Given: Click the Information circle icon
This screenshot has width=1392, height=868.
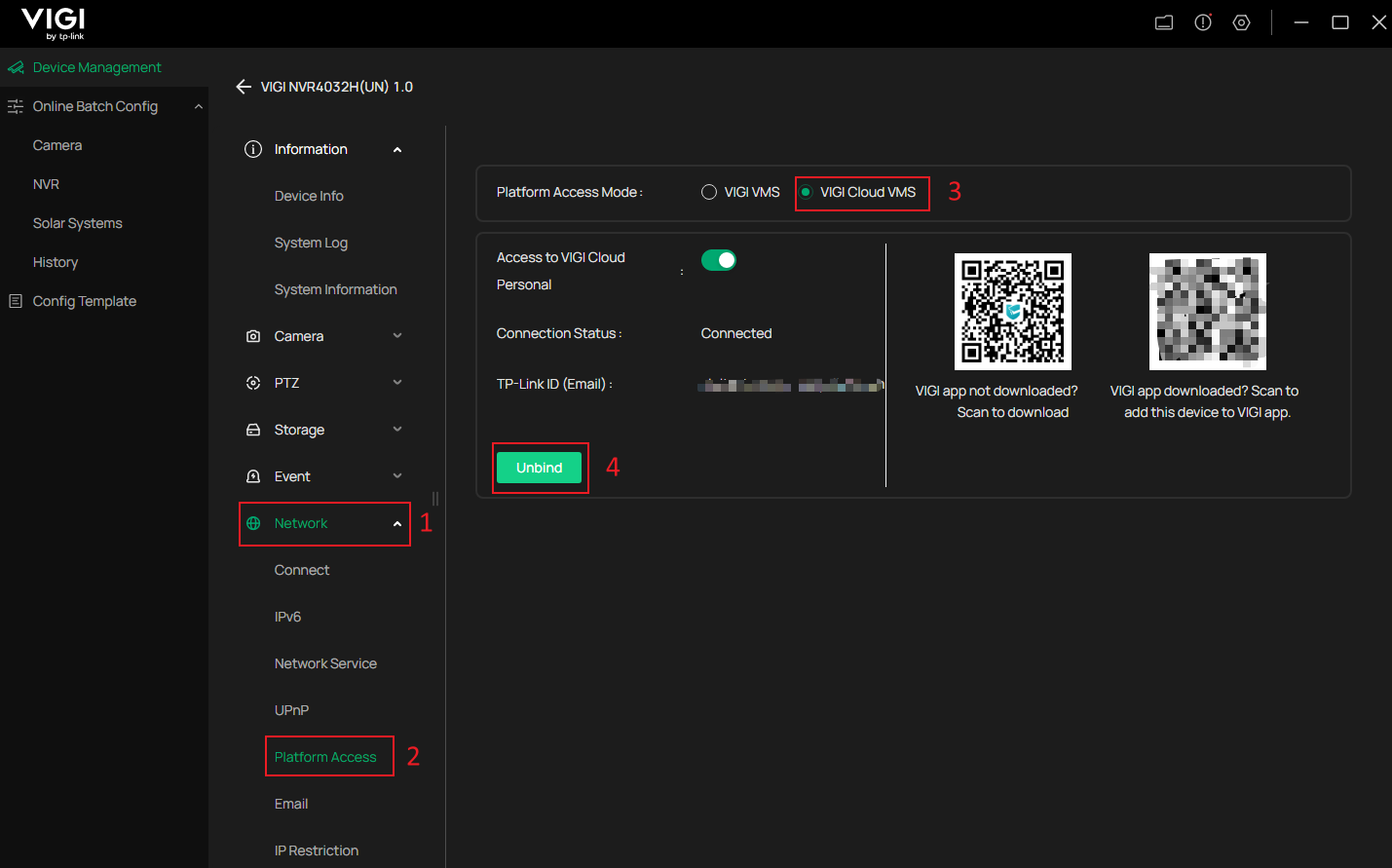Looking at the screenshot, I should pyautogui.click(x=253, y=149).
